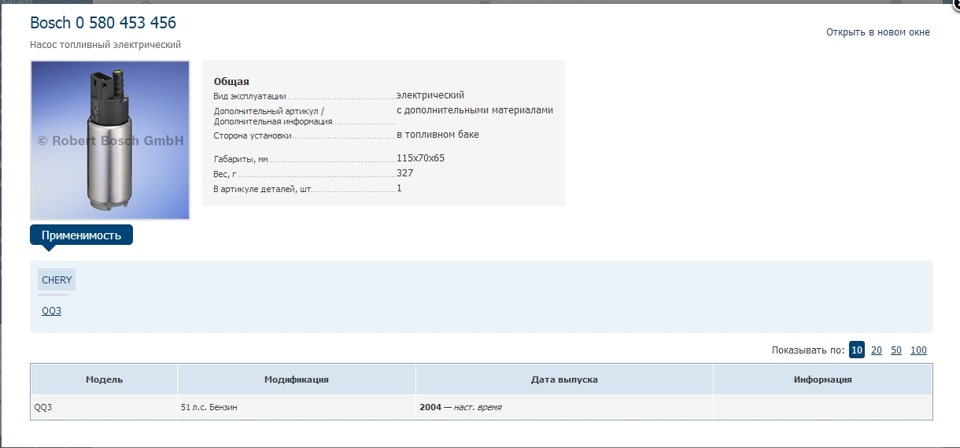Select the value 'с дополнительными материалами'

tap(475, 110)
